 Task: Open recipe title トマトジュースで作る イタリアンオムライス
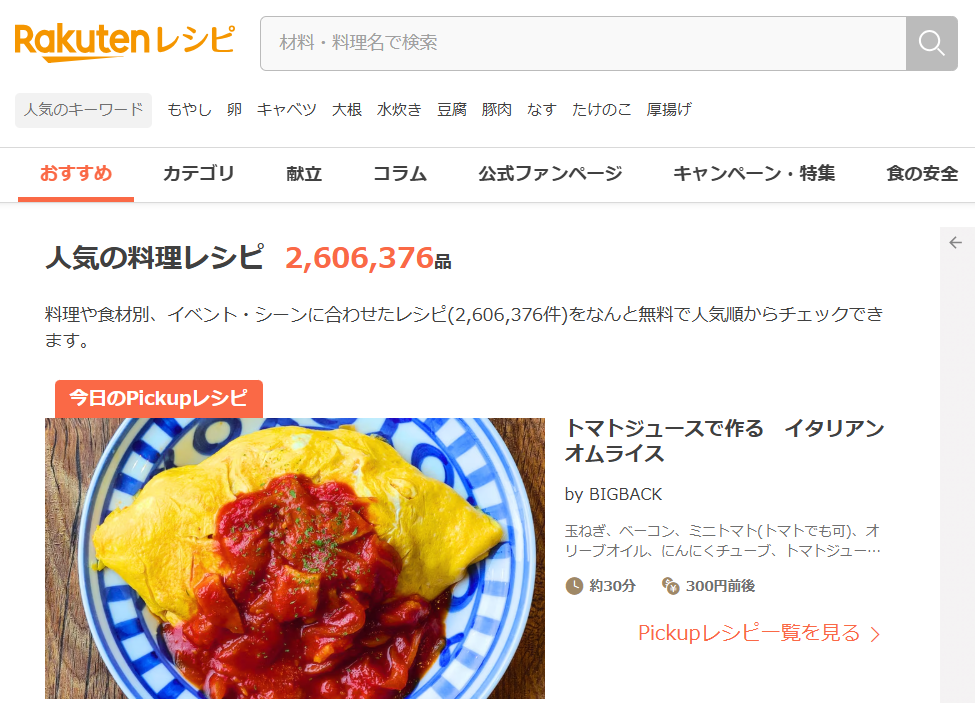(724, 441)
